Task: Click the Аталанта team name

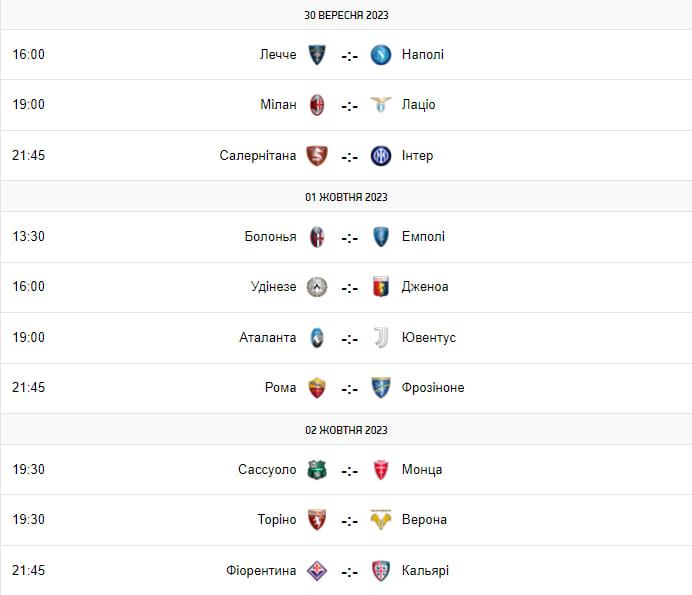Action: pyautogui.click(x=268, y=338)
